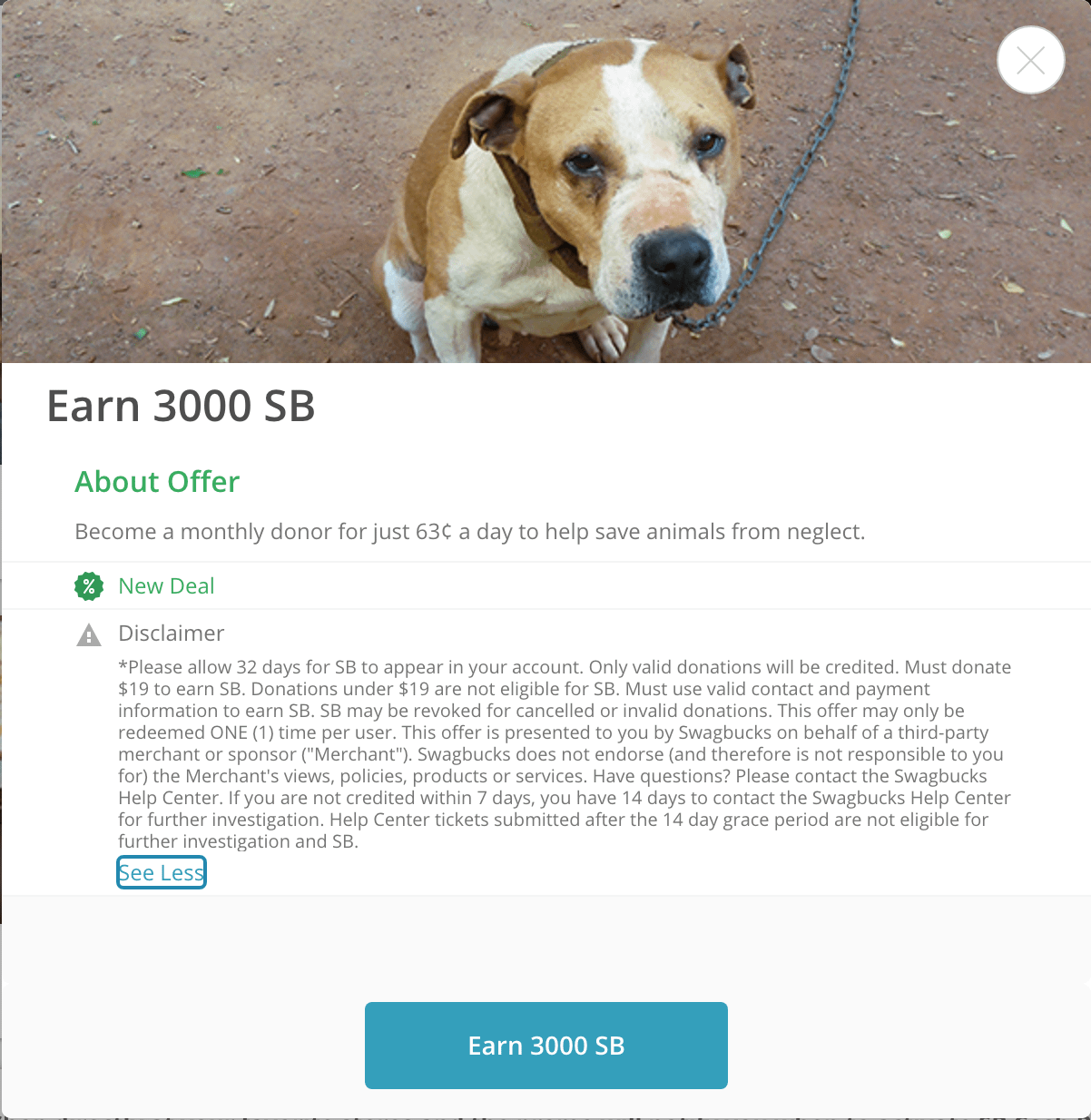Screen dimensions: 1091x1120
Task: Select the About Offer section heading
Action: [156, 482]
